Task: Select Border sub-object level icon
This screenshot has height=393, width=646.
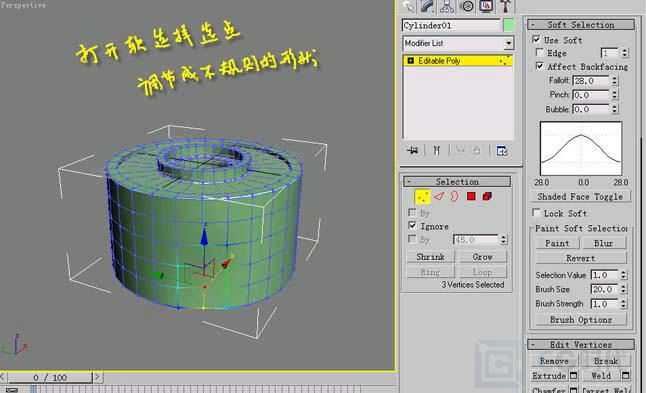Action: pos(454,196)
